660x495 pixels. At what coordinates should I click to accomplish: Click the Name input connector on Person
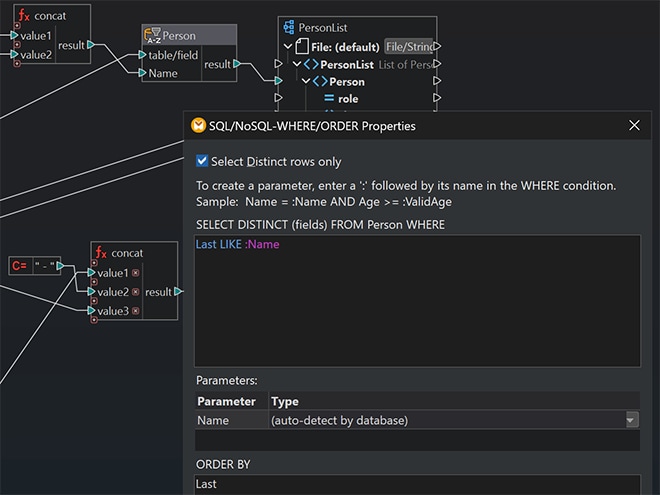(143, 73)
